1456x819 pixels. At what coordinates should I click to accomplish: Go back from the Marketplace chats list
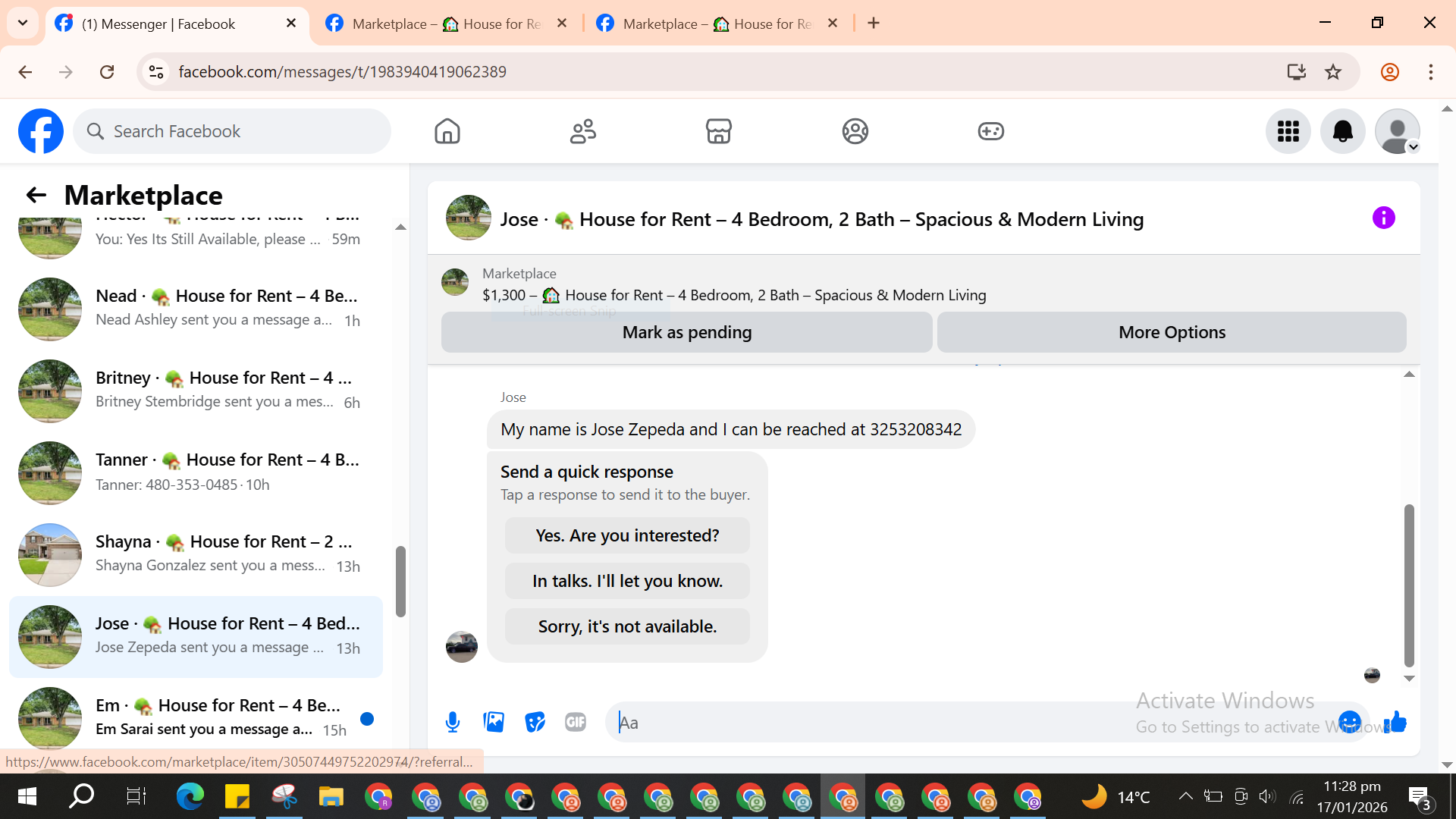36,195
